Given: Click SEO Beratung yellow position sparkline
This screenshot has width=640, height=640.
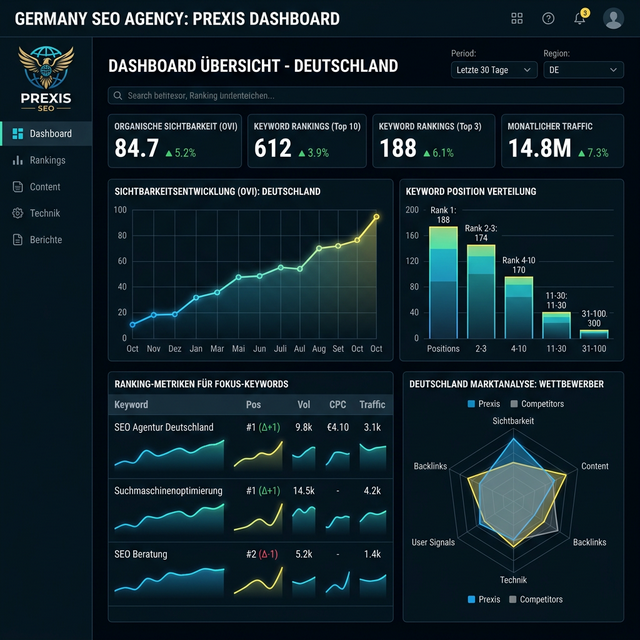Looking at the screenshot, I should pyautogui.click(x=258, y=581).
